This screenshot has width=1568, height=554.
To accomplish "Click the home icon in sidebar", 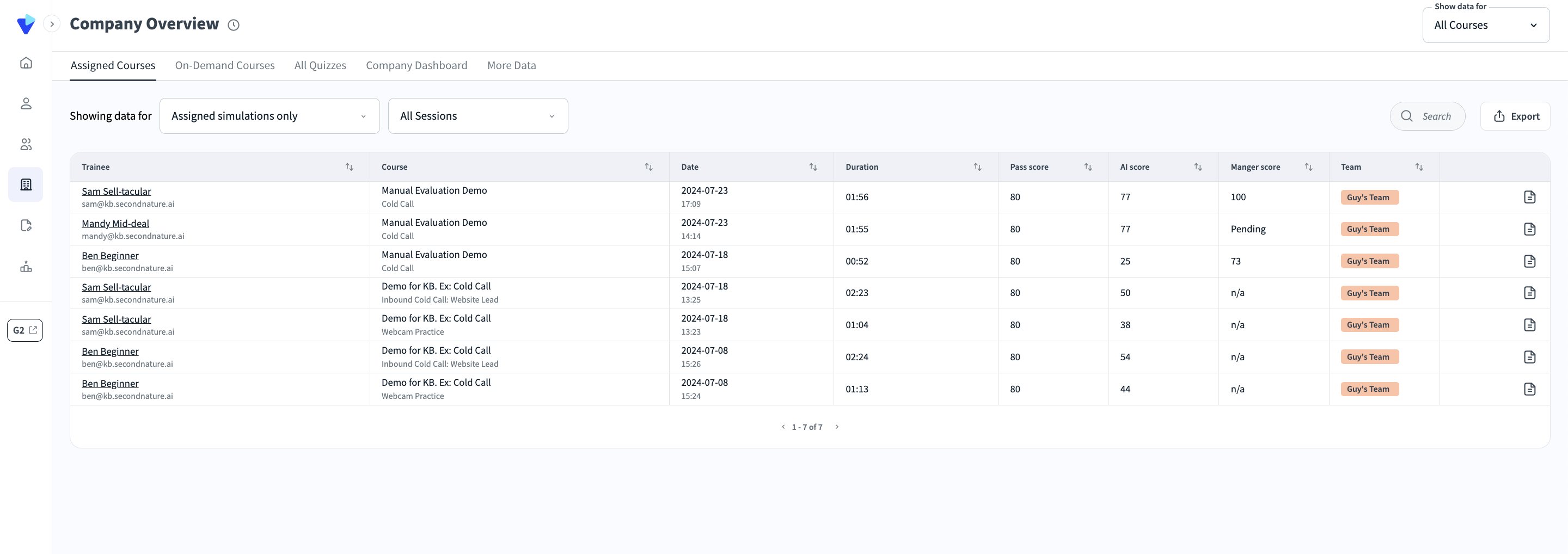I will click(x=26, y=63).
